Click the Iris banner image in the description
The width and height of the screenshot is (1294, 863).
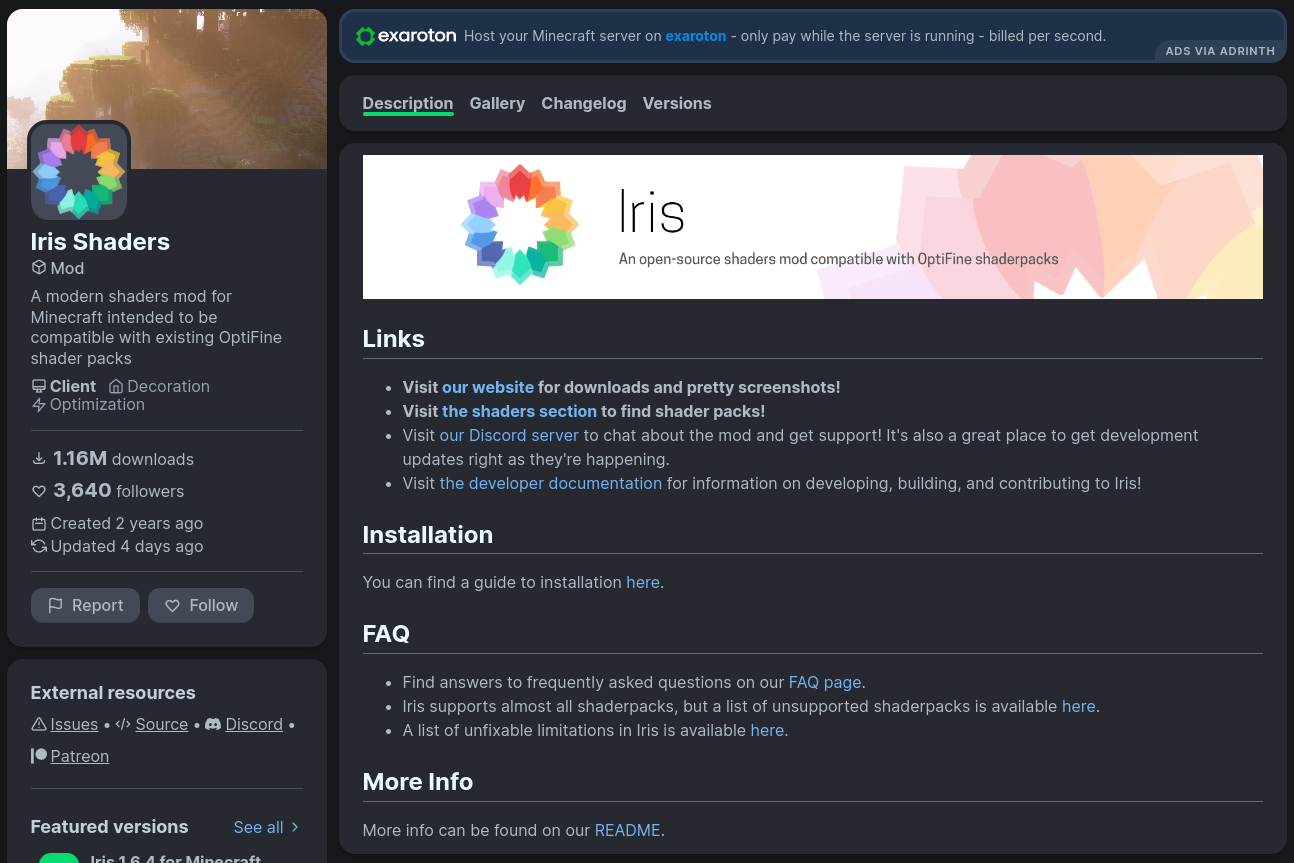[812, 227]
